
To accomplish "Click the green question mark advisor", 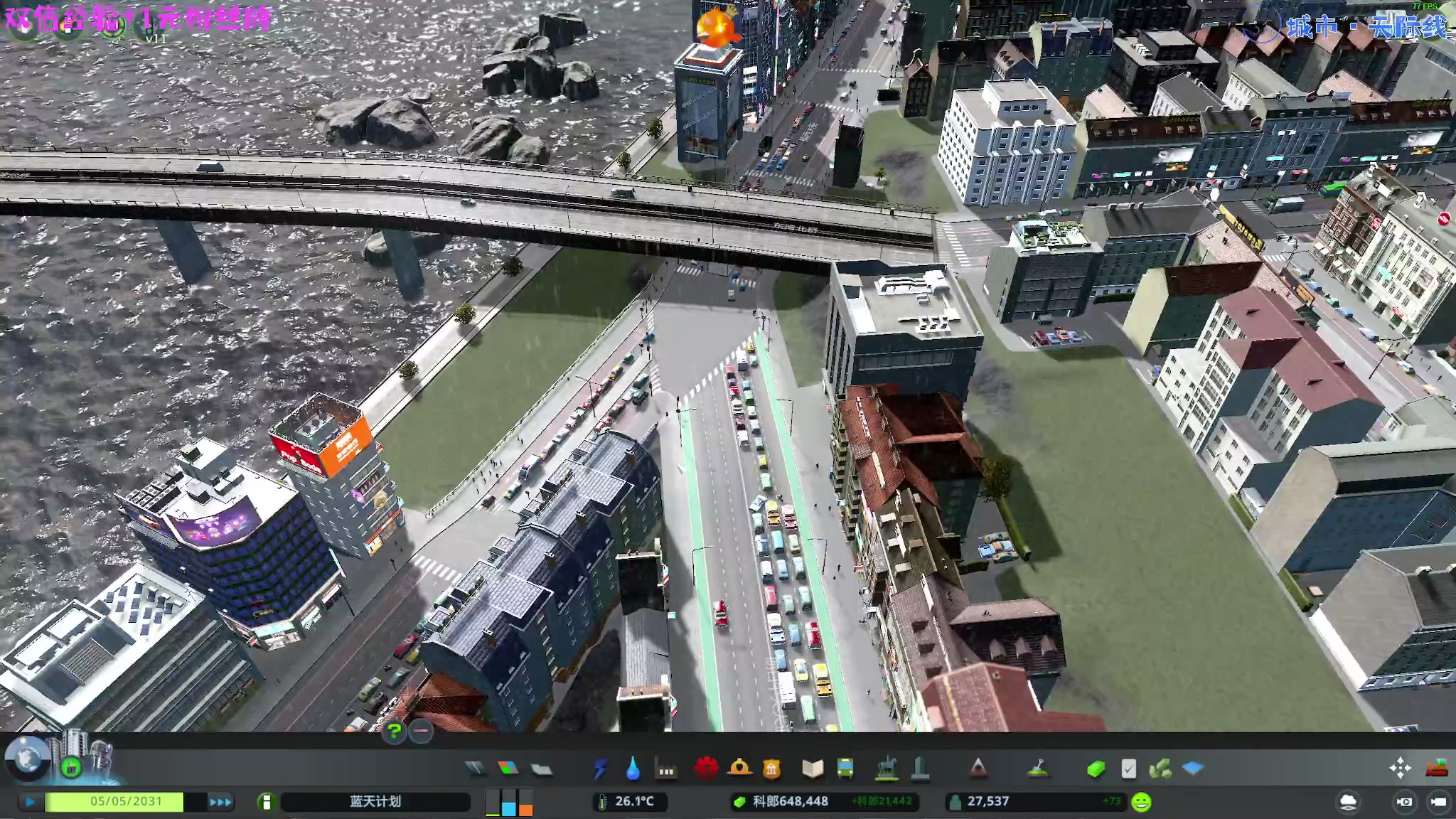I will 394,730.
